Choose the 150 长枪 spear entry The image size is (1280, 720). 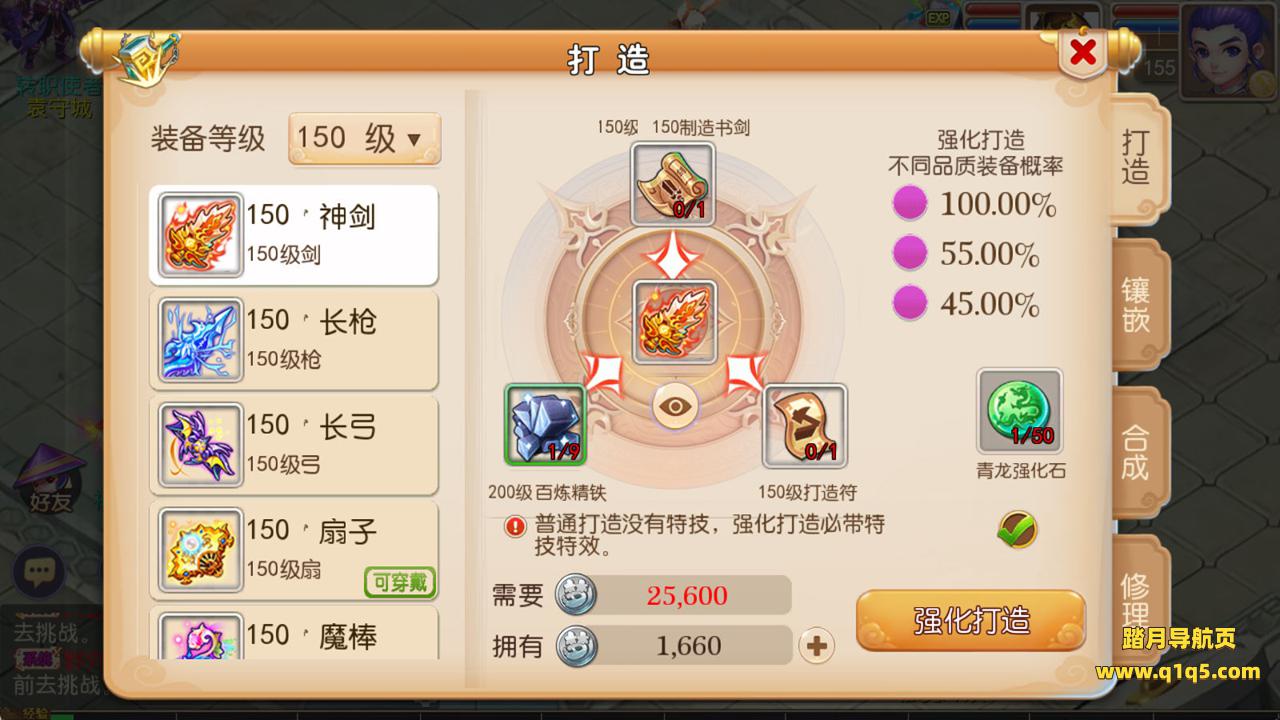click(x=294, y=339)
